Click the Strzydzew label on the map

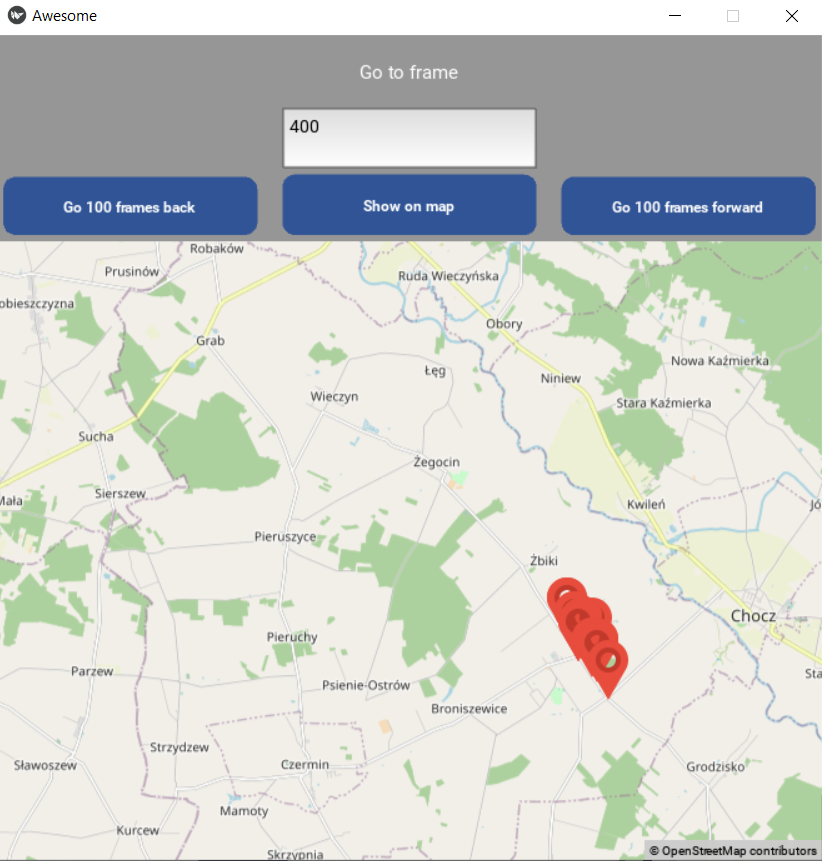[179, 747]
